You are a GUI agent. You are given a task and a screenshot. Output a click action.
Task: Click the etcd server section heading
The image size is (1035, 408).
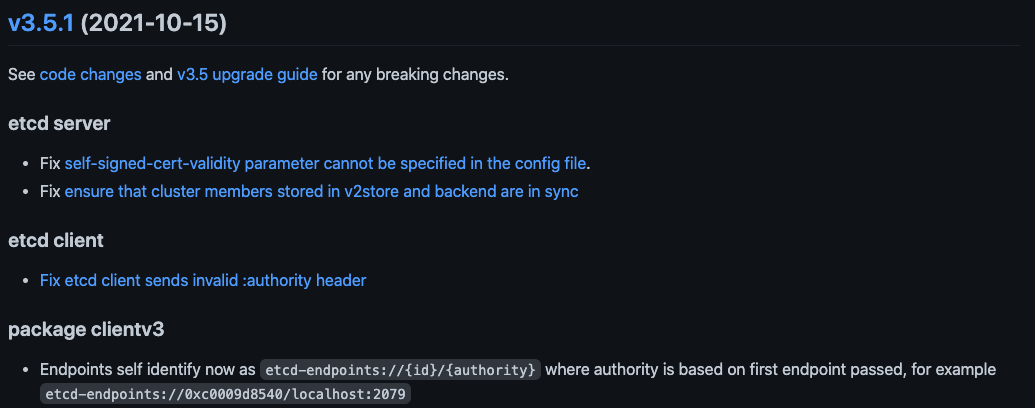coord(59,124)
